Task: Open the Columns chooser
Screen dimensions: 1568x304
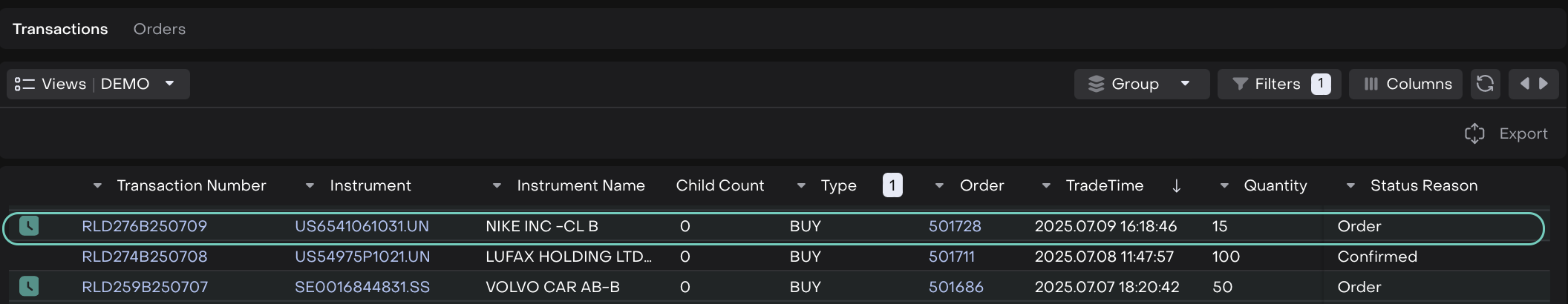Action: click(1406, 84)
